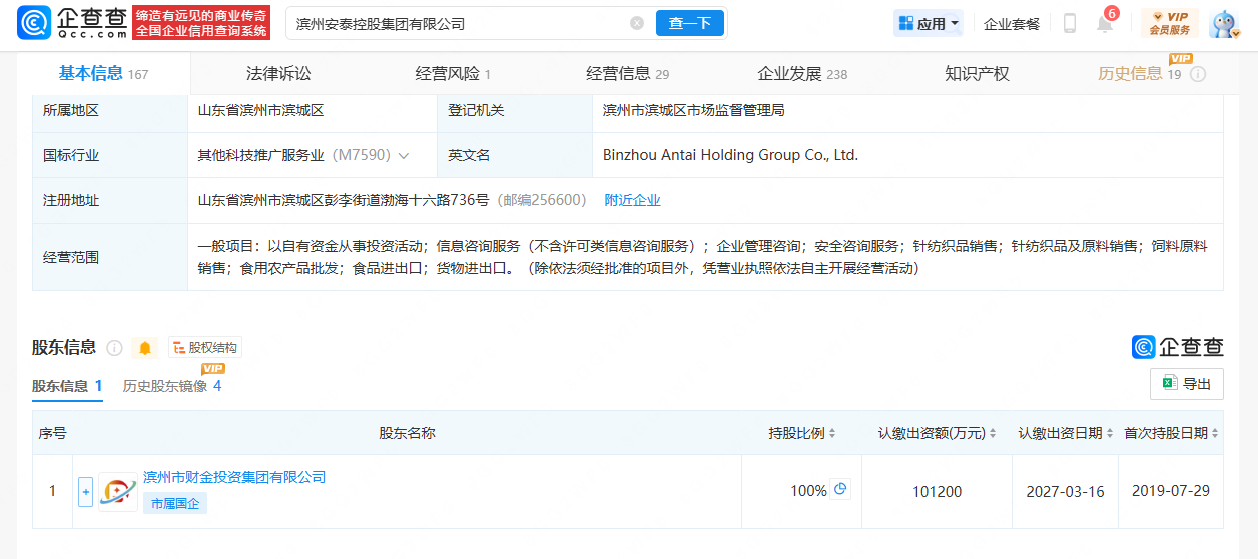Open the 应用 dropdown menu
This screenshot has height=559, width=1258.
coord(928,24)
